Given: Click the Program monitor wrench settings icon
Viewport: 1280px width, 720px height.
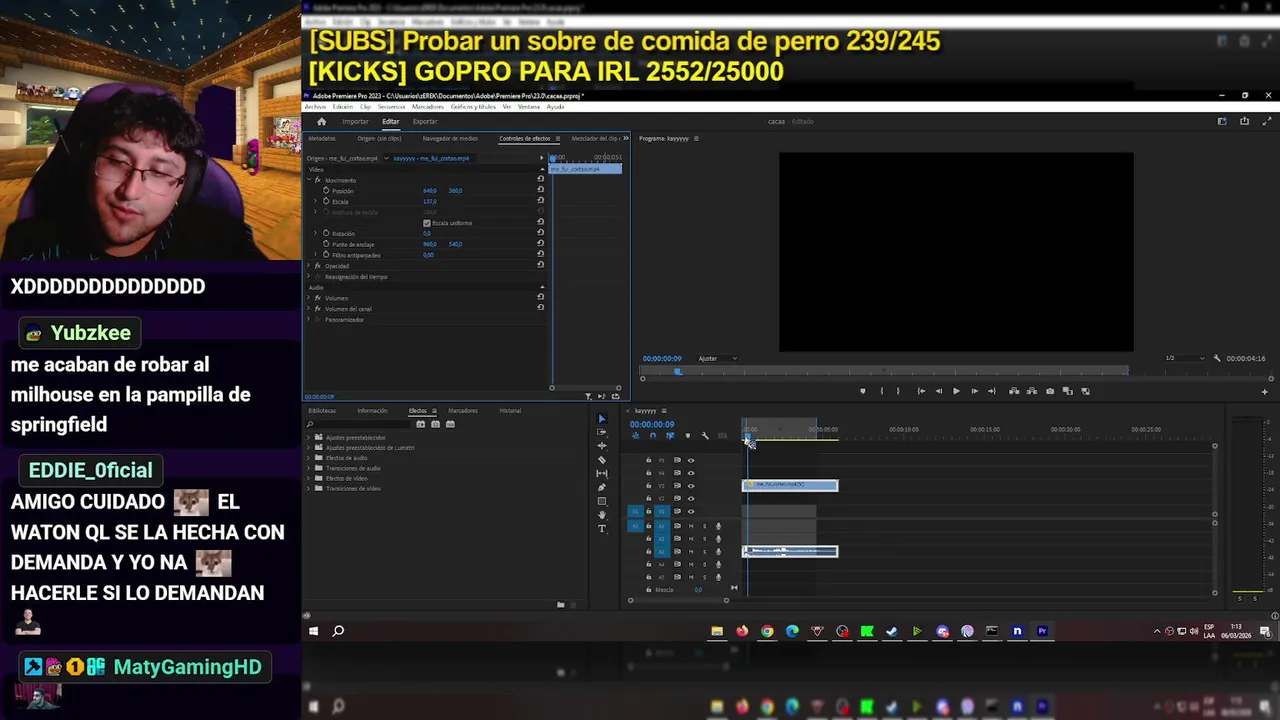Looking at the screenshot, I should pyautogui.click(x=1217, y=358).
